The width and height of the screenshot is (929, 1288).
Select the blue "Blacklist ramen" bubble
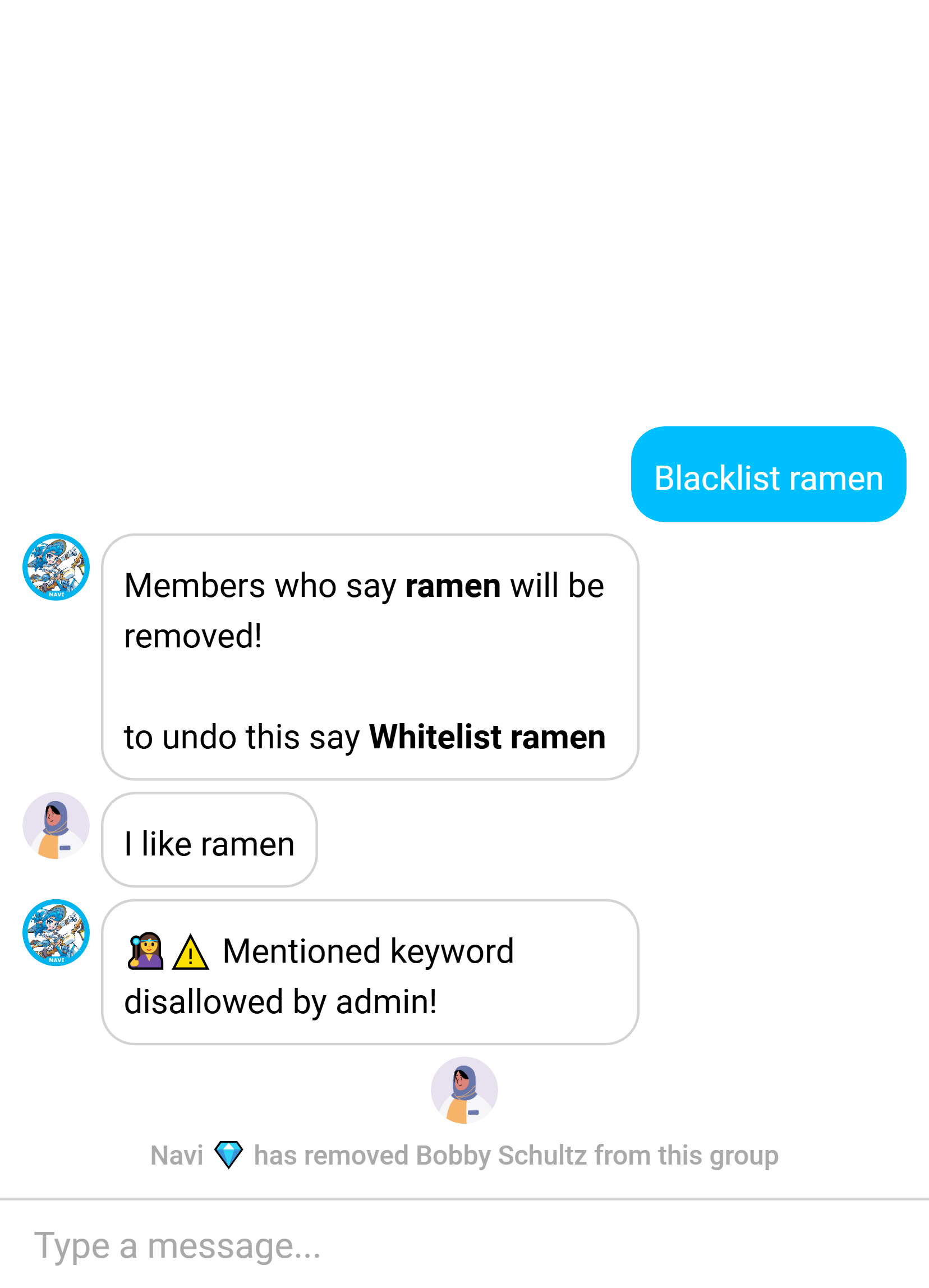(769, 474)
